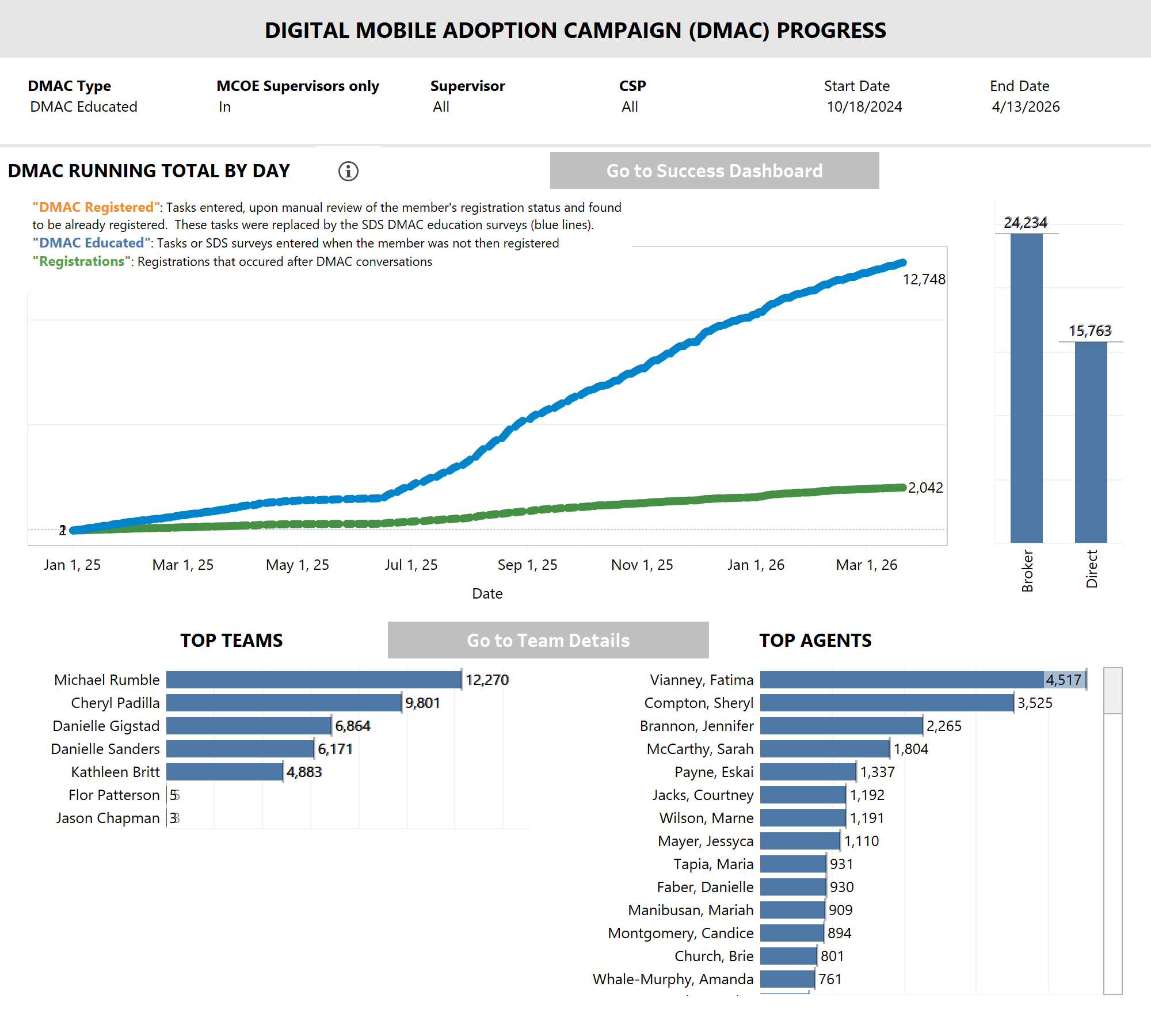Open the DMAC Type filter
1151x1036 pixels.
pos(83,106)
